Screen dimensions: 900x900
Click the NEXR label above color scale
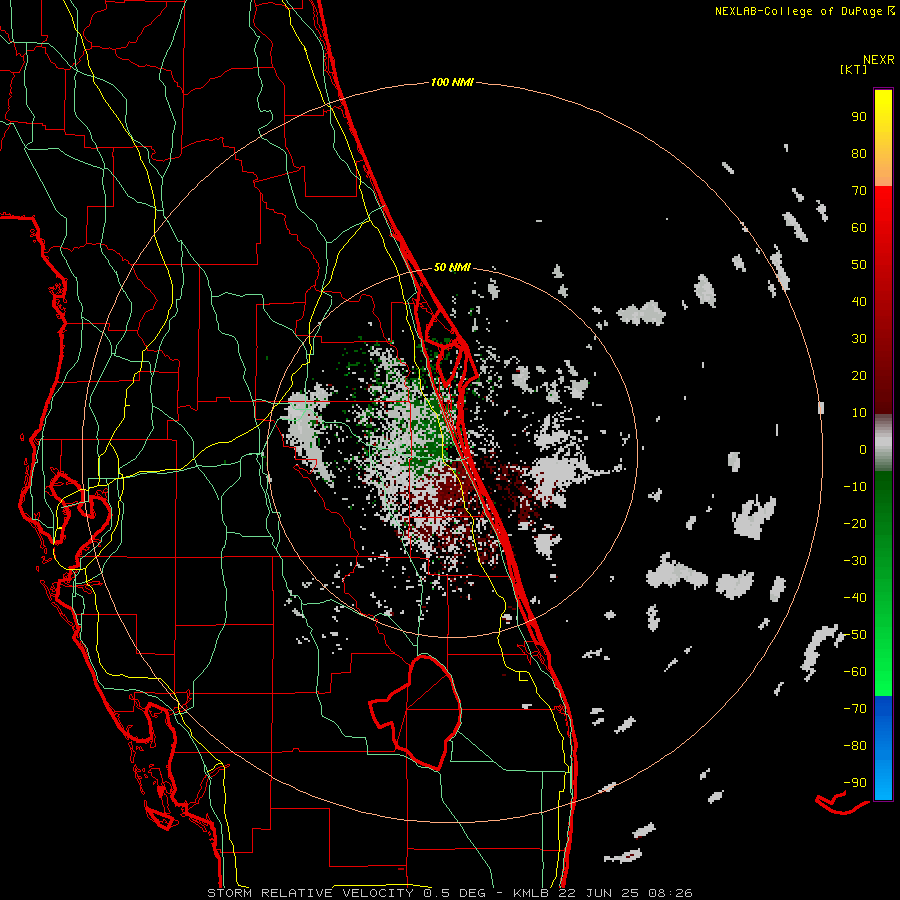(879, 60)
